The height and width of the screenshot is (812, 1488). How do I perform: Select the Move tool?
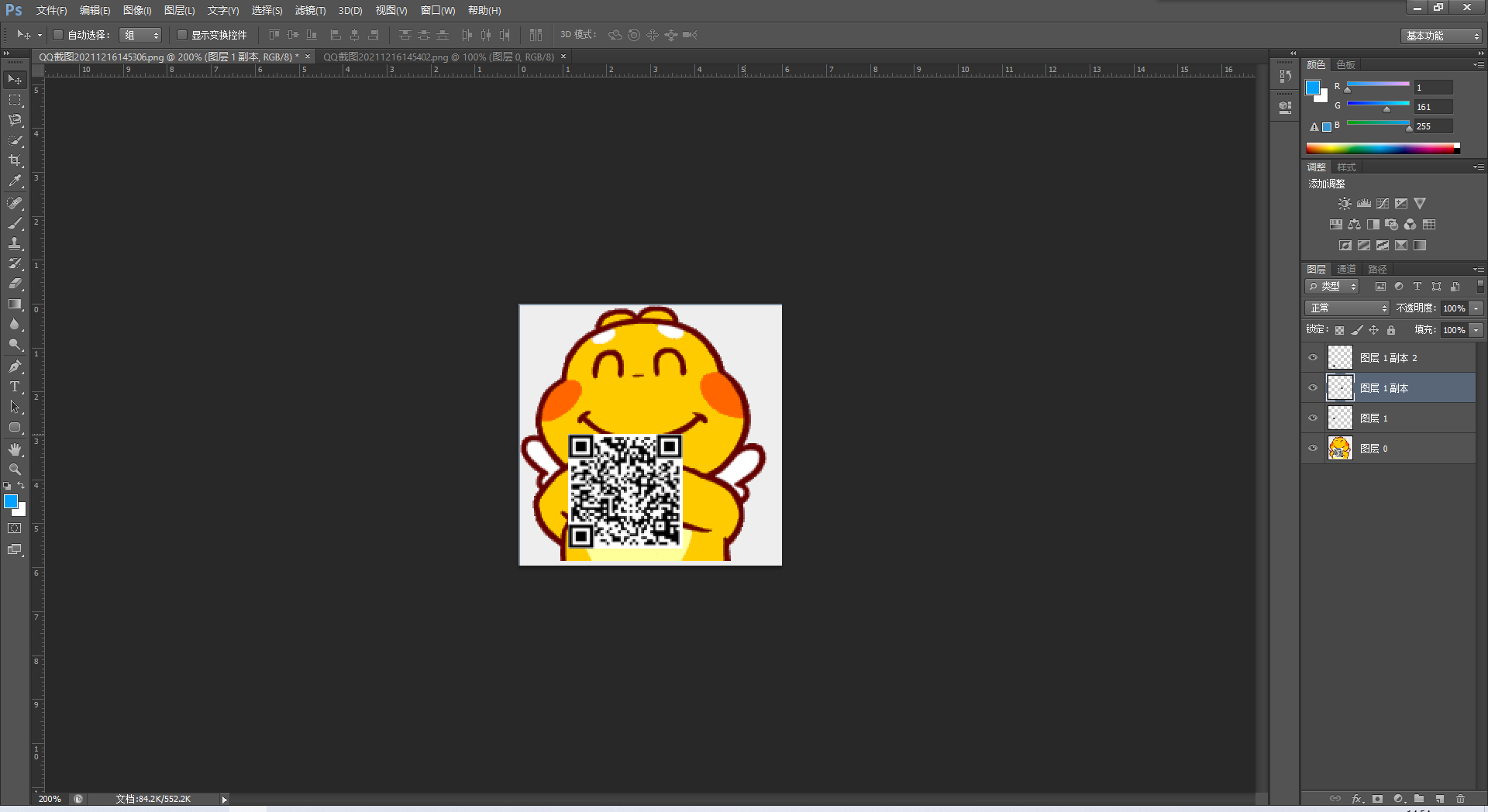tap(14, 78)
